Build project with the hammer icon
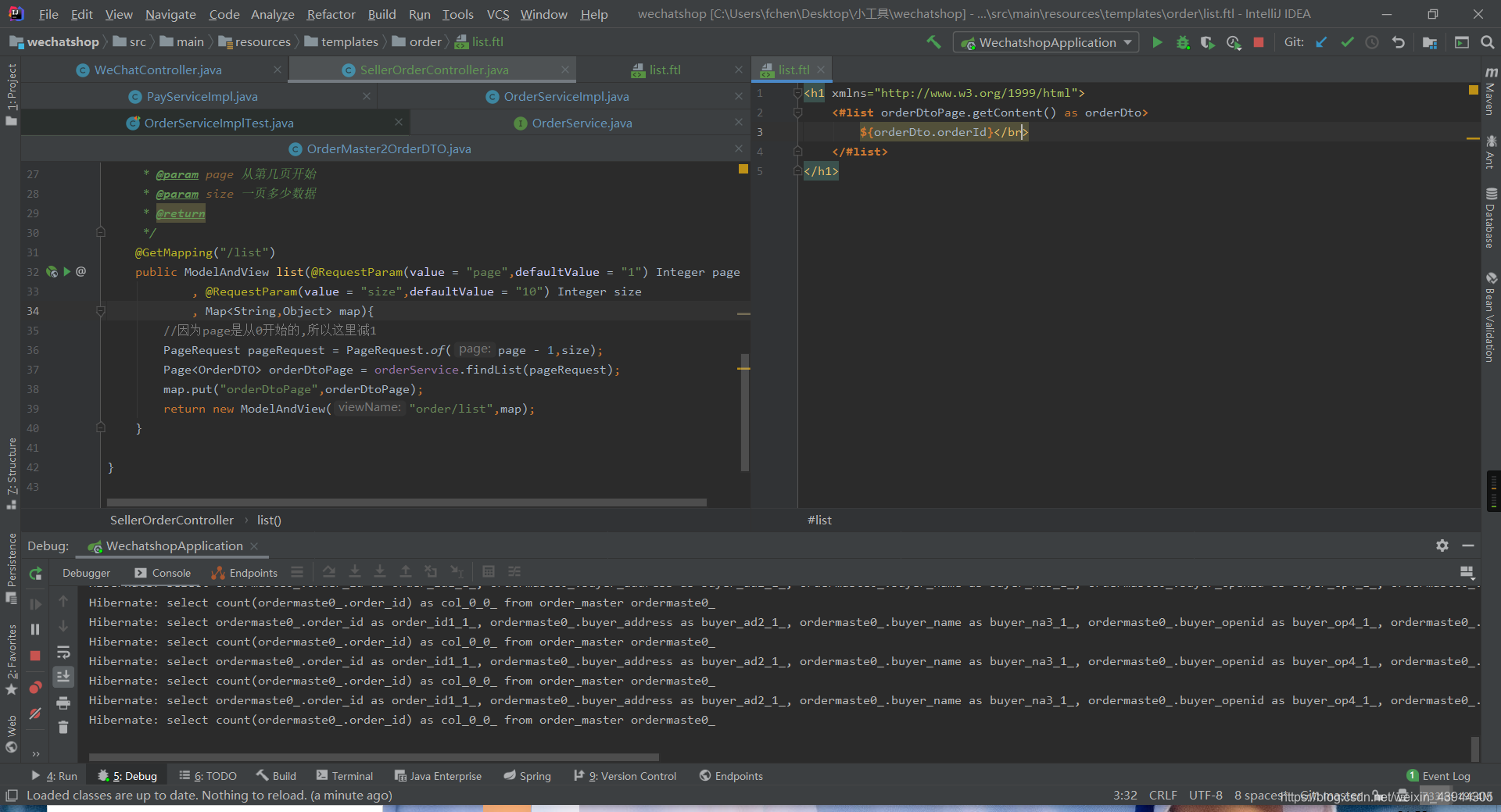1501x812 pixels. click(x=933, y=42)
